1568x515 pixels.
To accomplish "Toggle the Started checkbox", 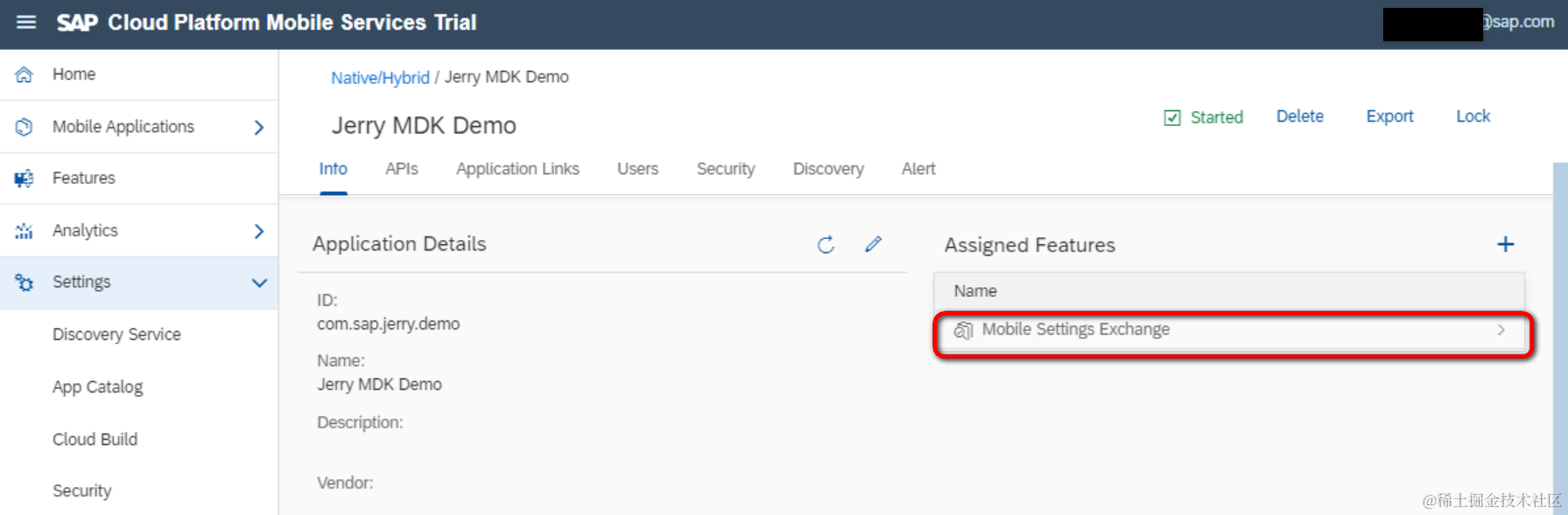I will (x=1172, y=118).
